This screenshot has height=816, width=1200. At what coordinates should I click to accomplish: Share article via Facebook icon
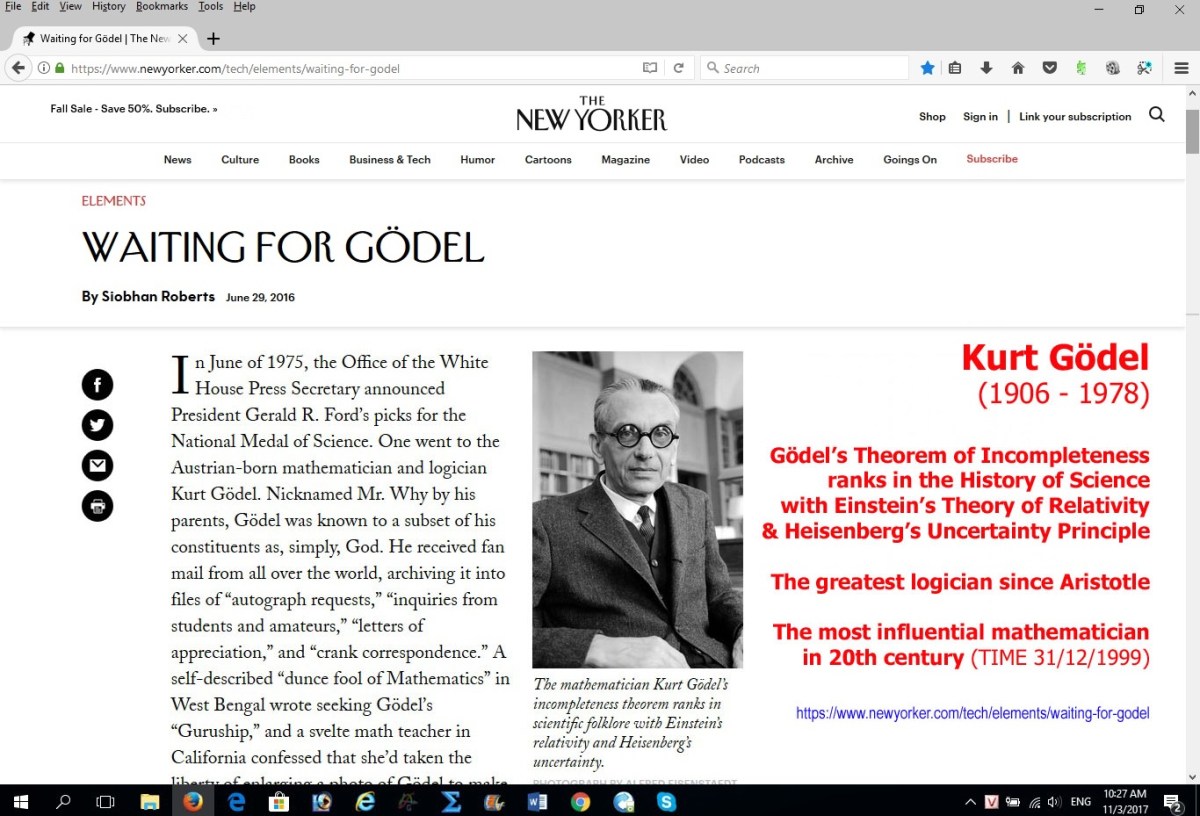pos(97,385)
